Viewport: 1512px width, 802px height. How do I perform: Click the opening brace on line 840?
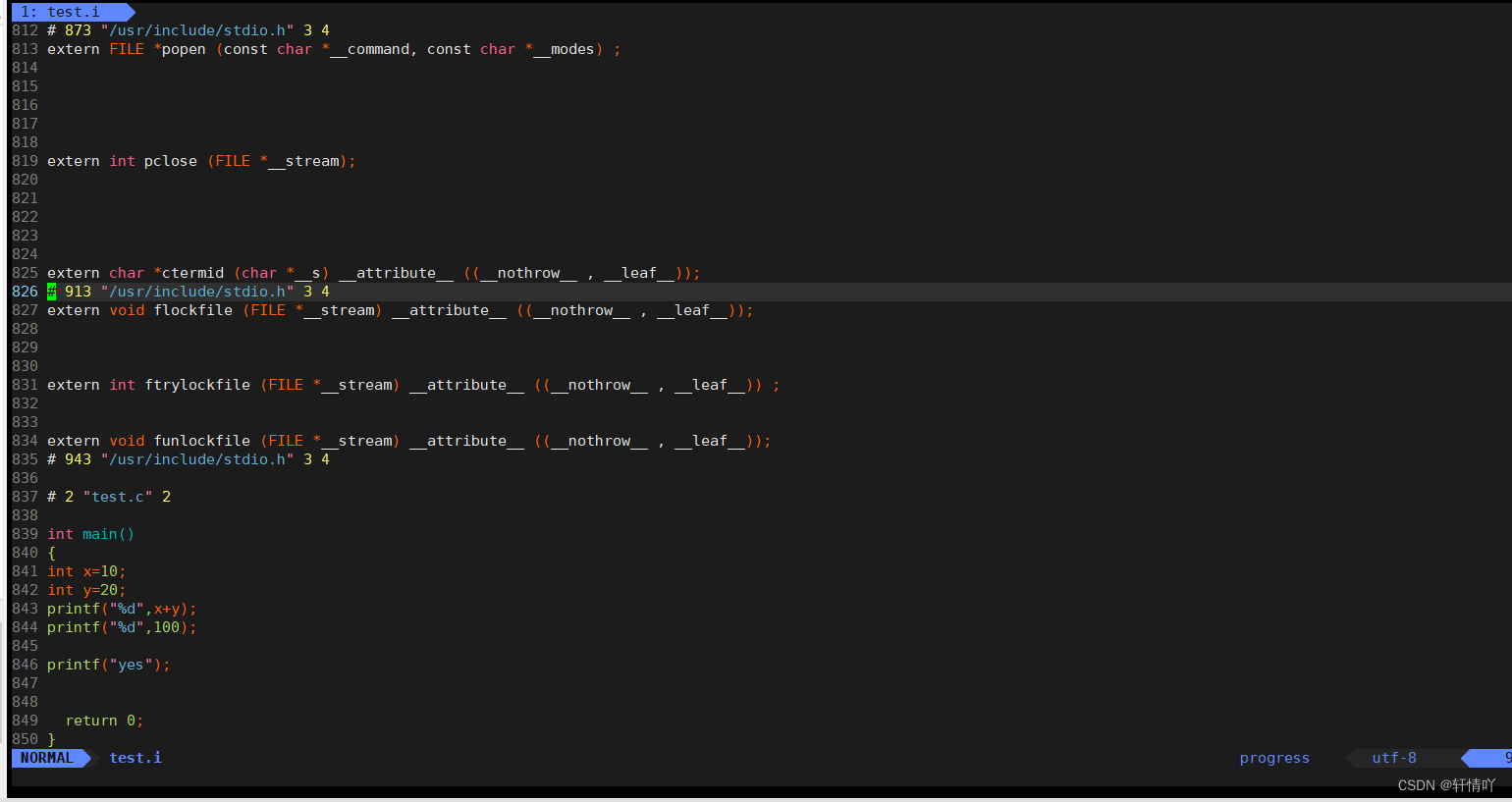pyautogui.click(x=51, y=553)
